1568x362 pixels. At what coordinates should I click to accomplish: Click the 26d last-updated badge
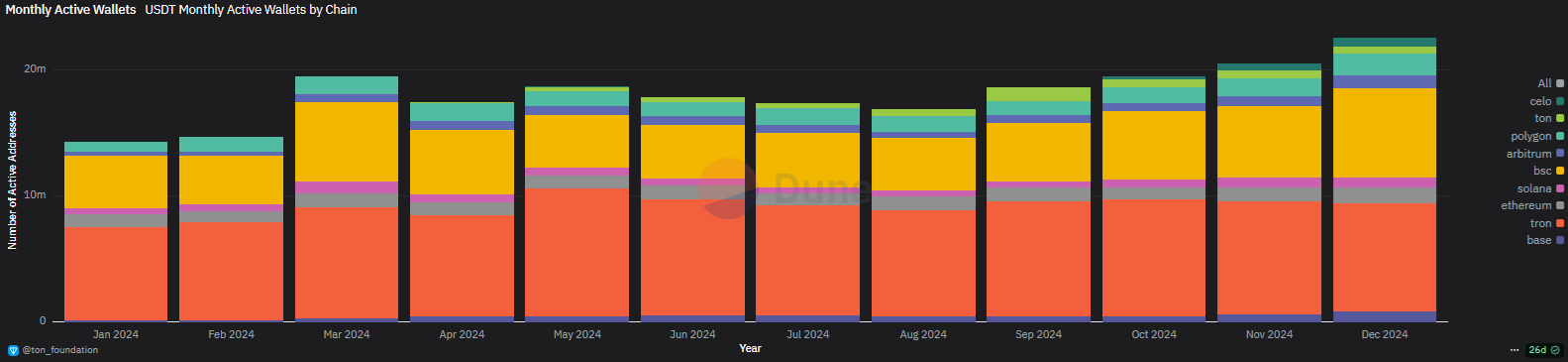(x=1537, y=350)
